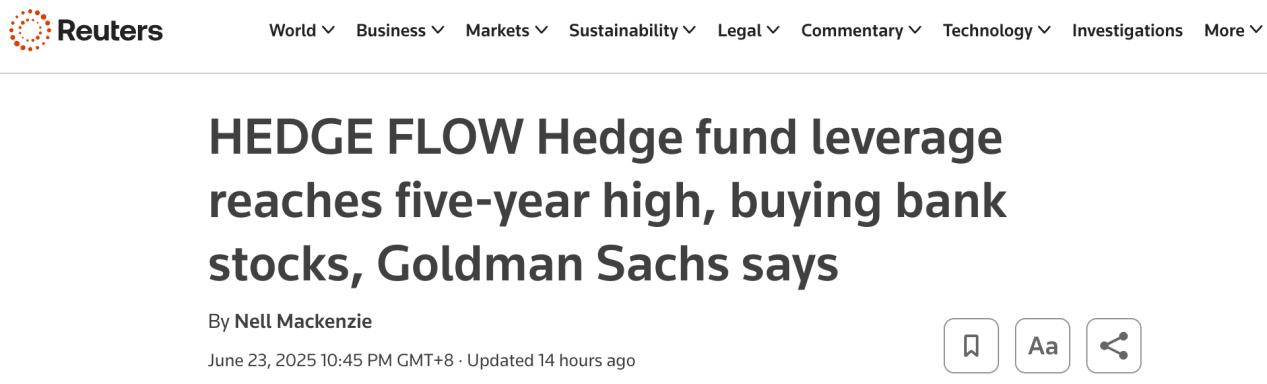
Task: Expand the Legal menu
Action: pyautogui.click(x=748, y=30)
